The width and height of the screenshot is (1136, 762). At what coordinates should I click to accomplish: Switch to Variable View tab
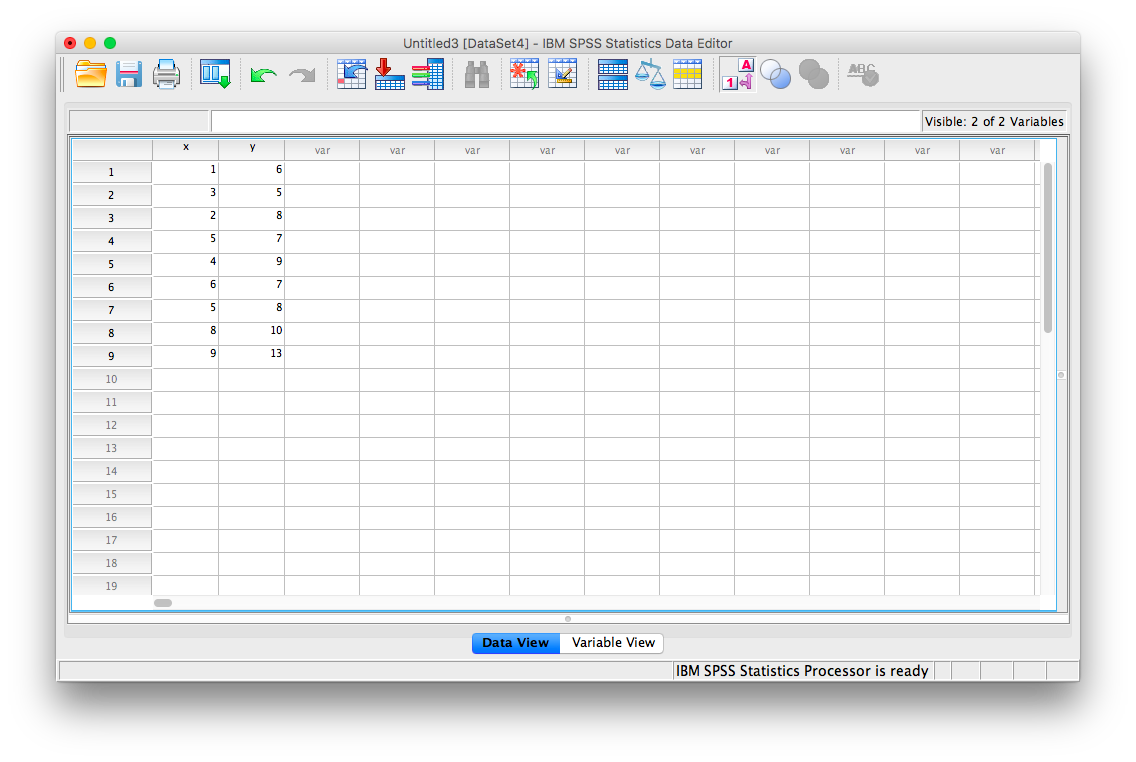[613, 642]
